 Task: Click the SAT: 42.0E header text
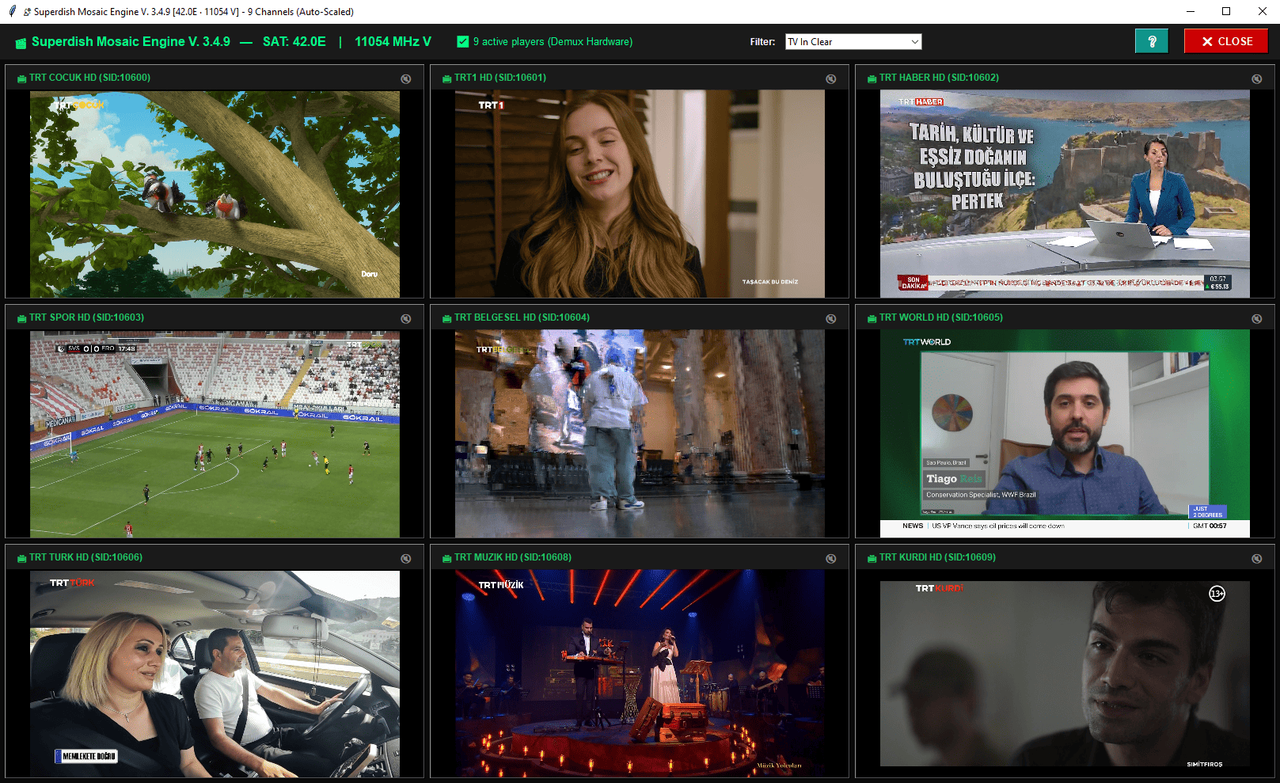pyautogui.click(x=294, y=42)
